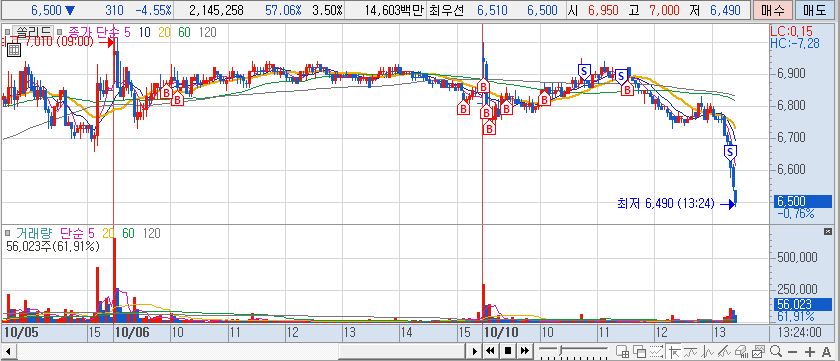This screenshot has width=840, height=361.
Task: Toggle the 거래량 volume indicator marker
Action: coord(8,234)
